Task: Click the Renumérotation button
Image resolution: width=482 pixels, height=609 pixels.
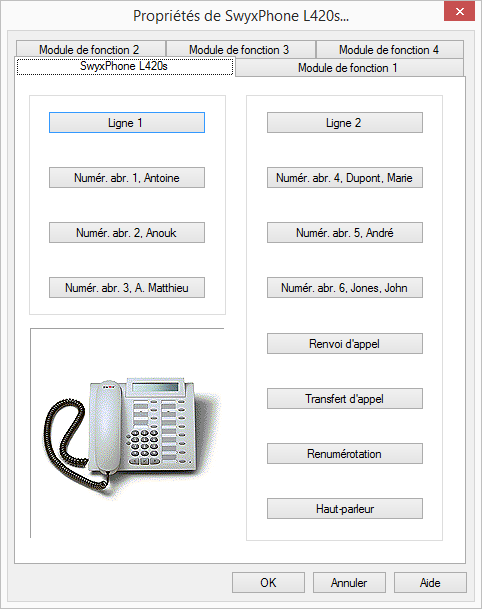Action: (x=345, y=454)
